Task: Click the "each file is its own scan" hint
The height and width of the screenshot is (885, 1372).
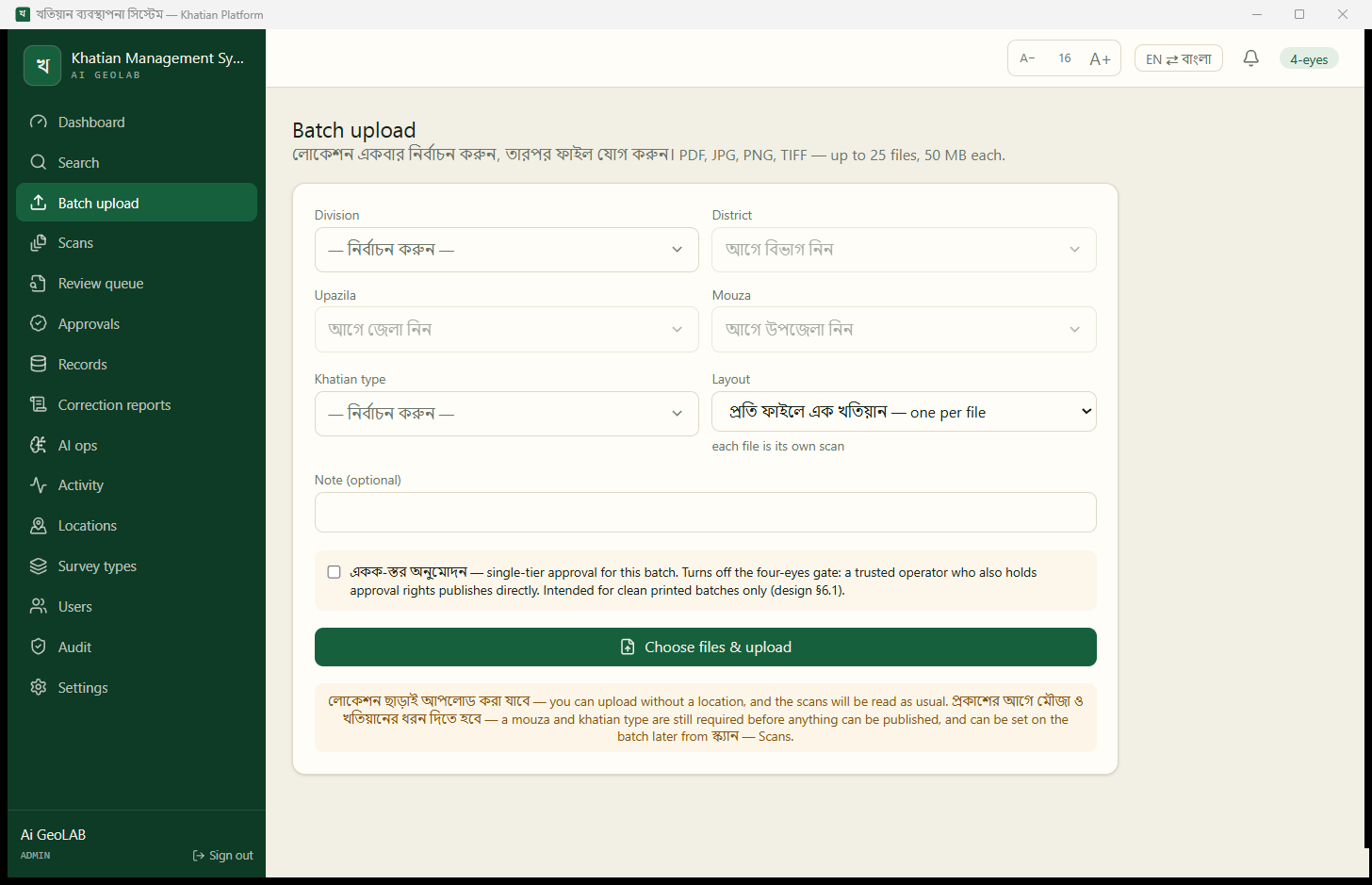Action: click(778, 447)
